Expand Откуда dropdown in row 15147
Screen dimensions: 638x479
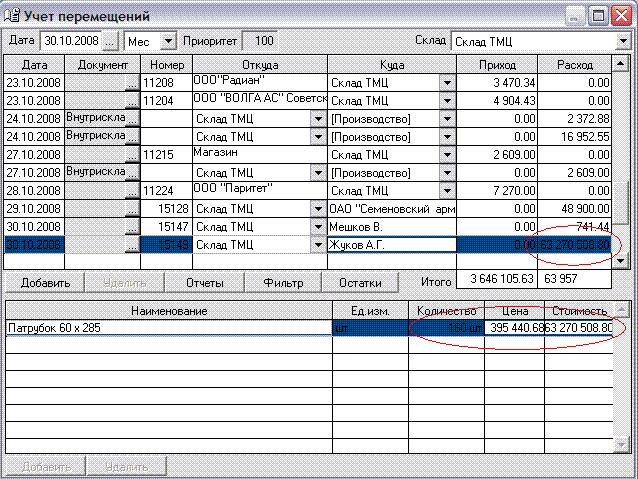(318, 227)
